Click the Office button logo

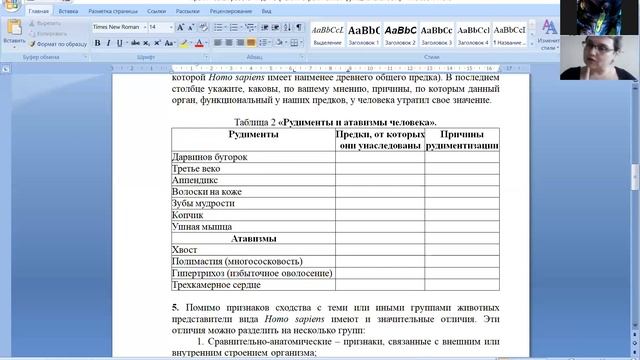click(x=12, y=5)
